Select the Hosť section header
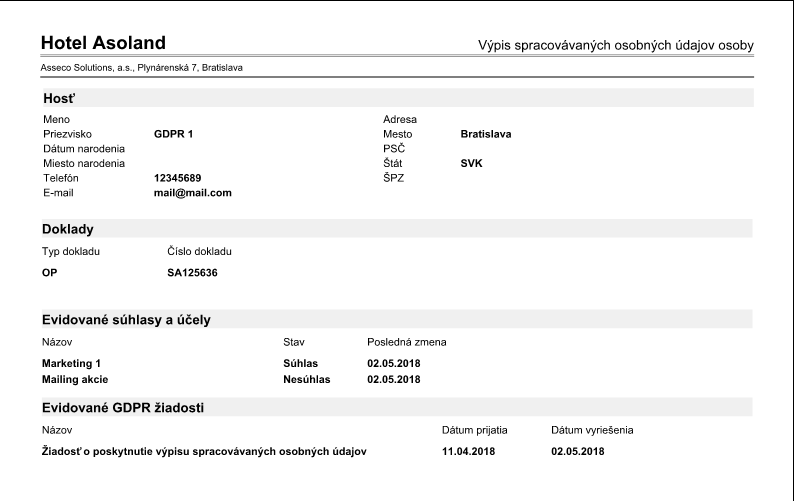 pos(60,98)
